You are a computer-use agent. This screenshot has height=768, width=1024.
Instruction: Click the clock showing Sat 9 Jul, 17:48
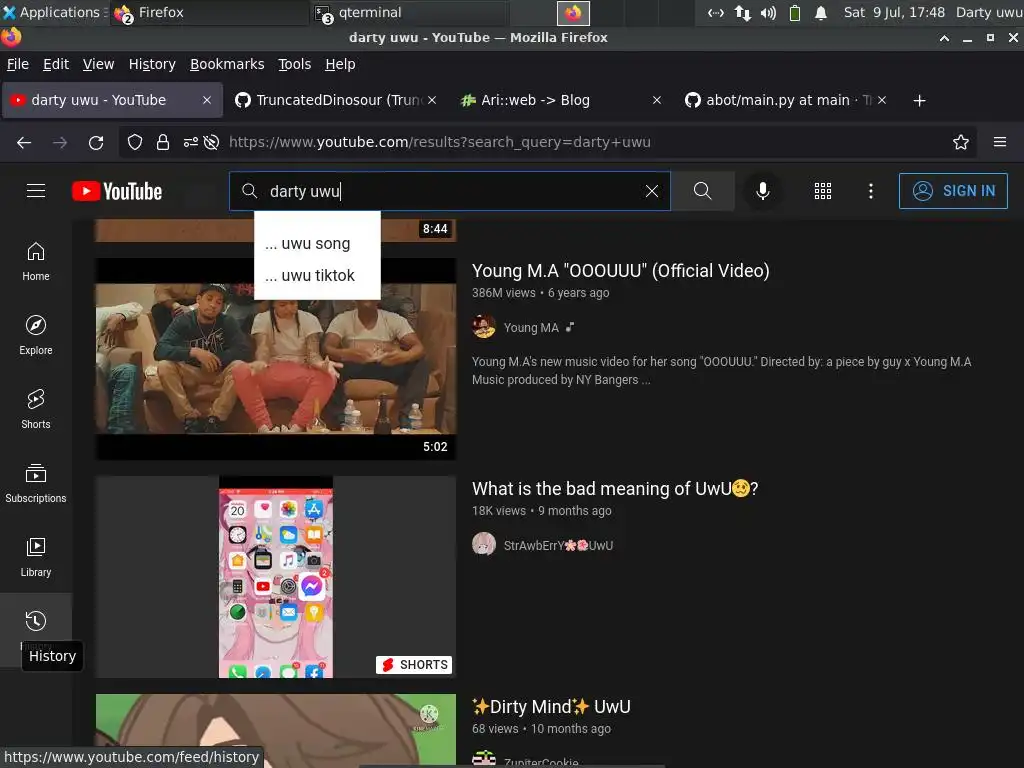(x=894, y=12)
